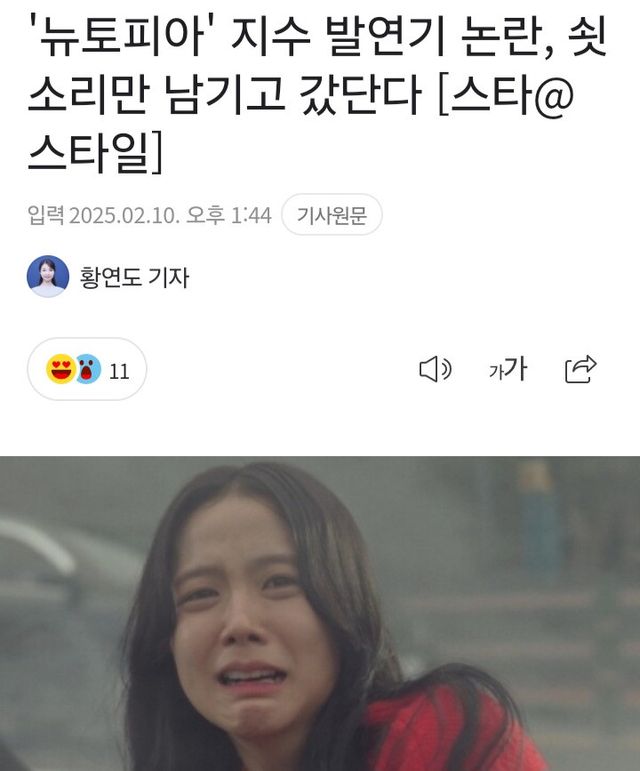Screen dimensions: 640x771
Task: Open the article photo of the crying woman
Action: click(320, 614)
